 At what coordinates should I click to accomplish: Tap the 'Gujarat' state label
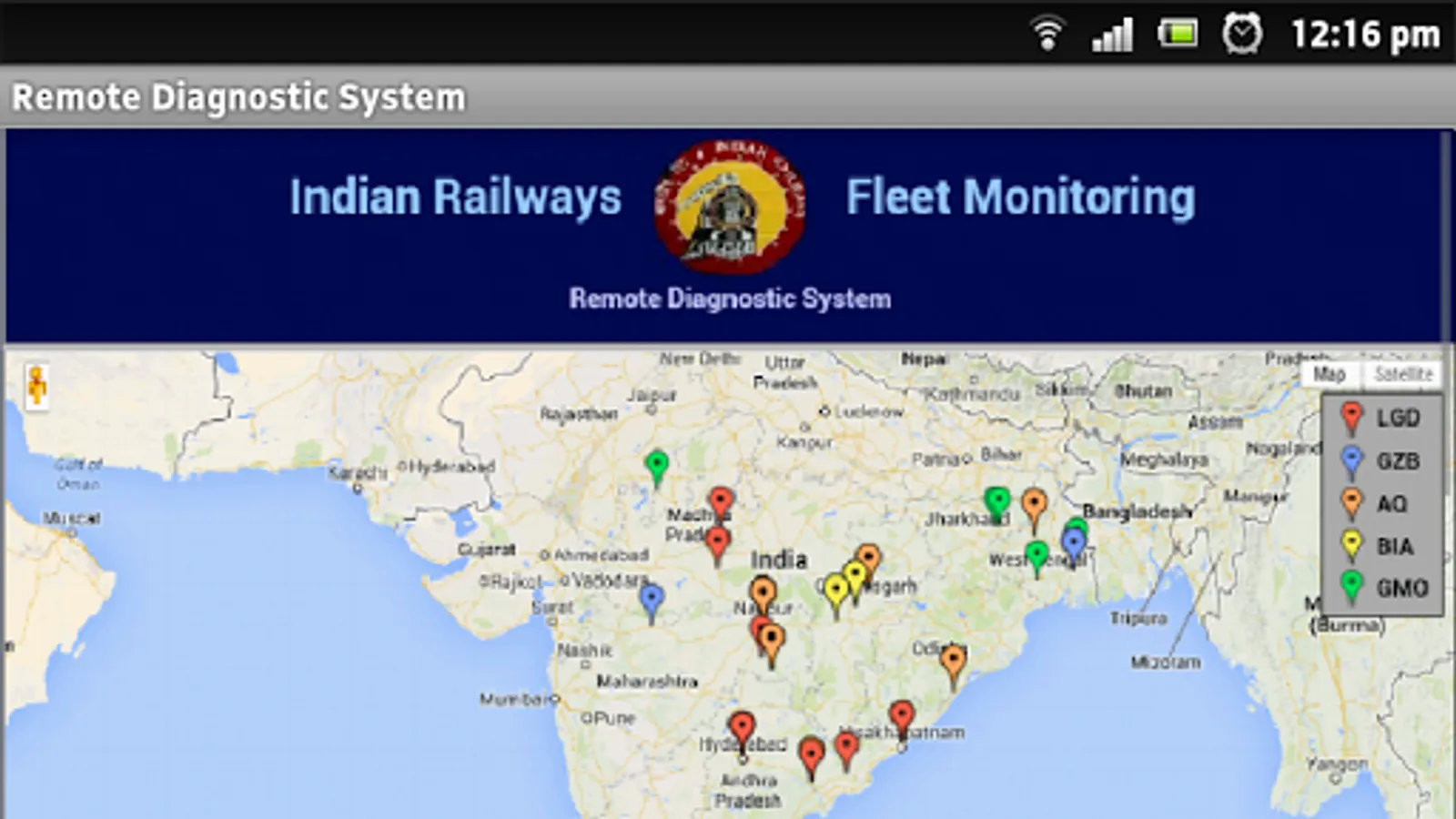(x=487, y=550)
